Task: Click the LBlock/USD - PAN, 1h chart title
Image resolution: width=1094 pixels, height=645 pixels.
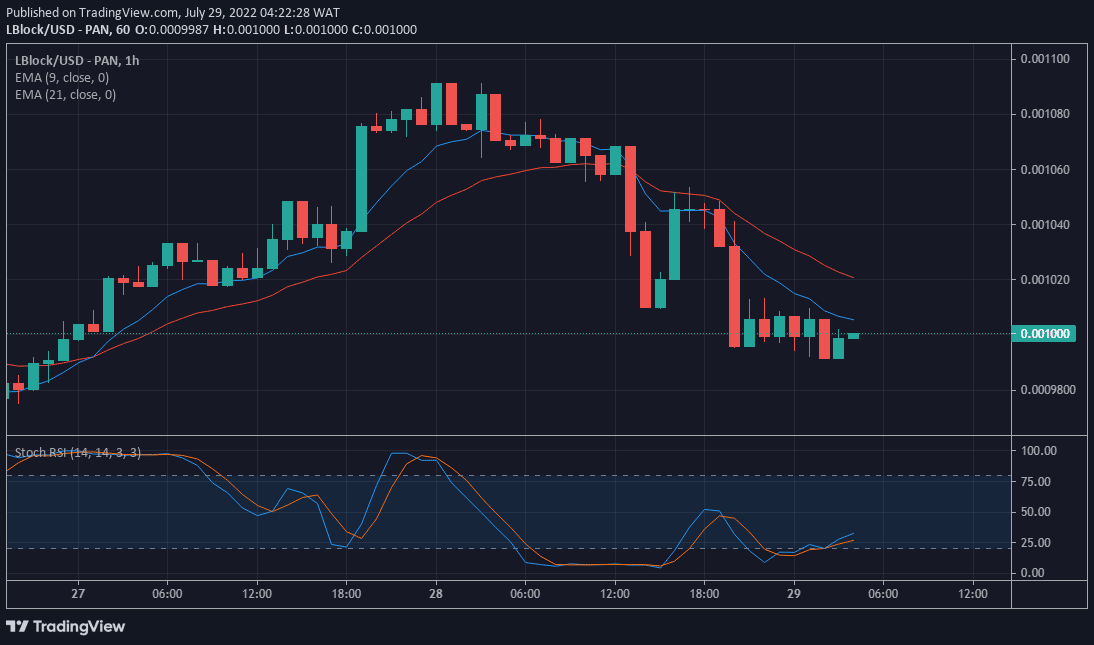Action: 77,61
